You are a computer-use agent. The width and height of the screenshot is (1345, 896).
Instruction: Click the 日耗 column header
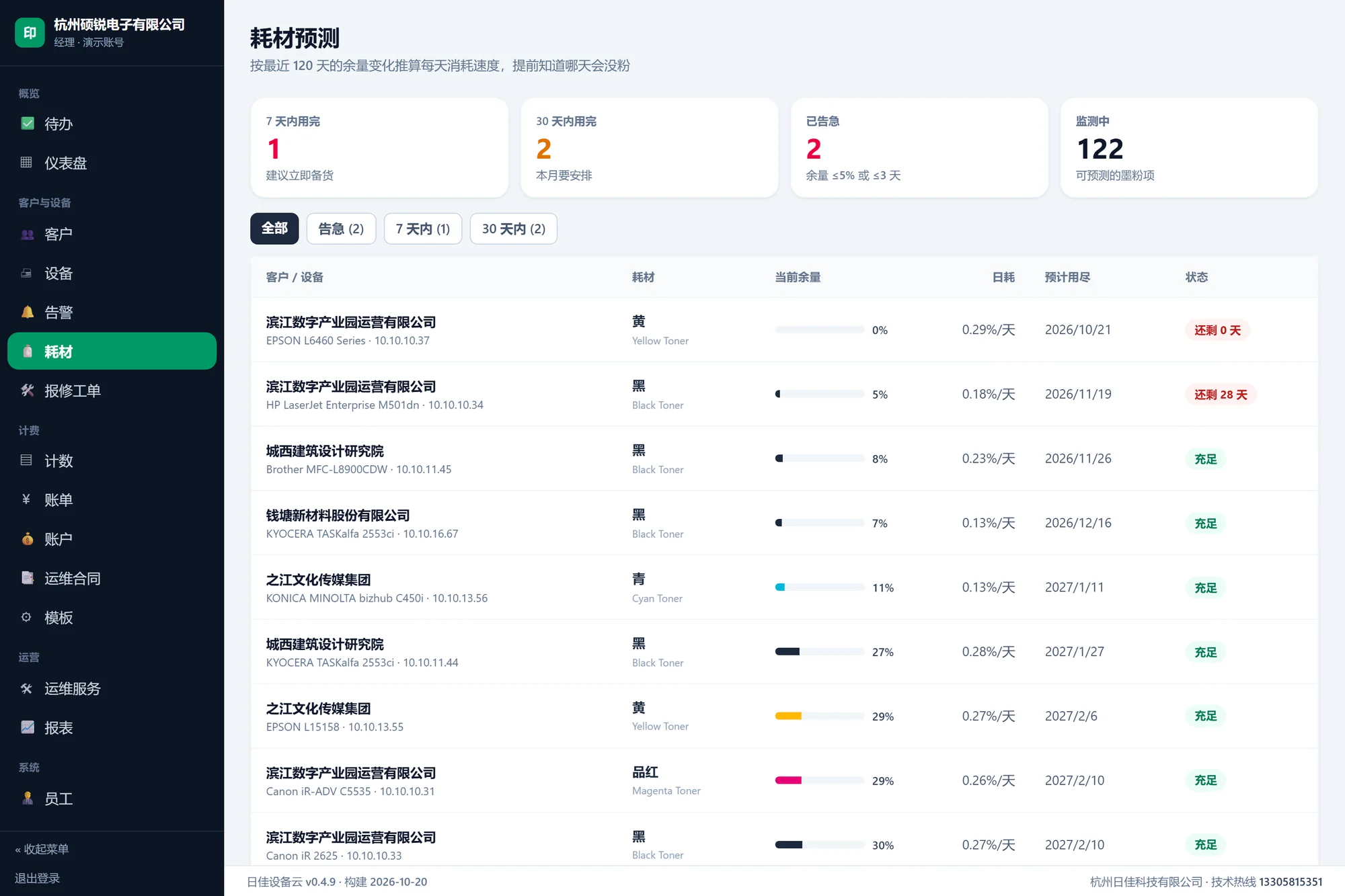click(x=1003, y=277)
